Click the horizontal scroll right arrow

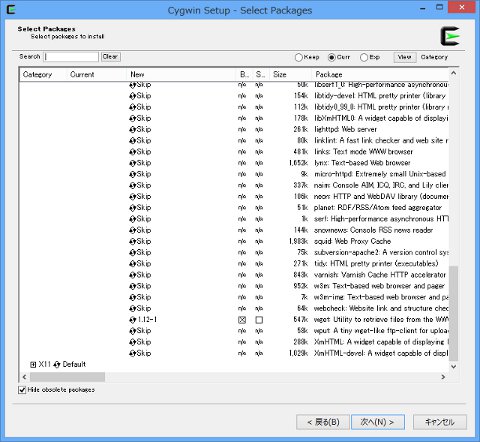[443, 377]
